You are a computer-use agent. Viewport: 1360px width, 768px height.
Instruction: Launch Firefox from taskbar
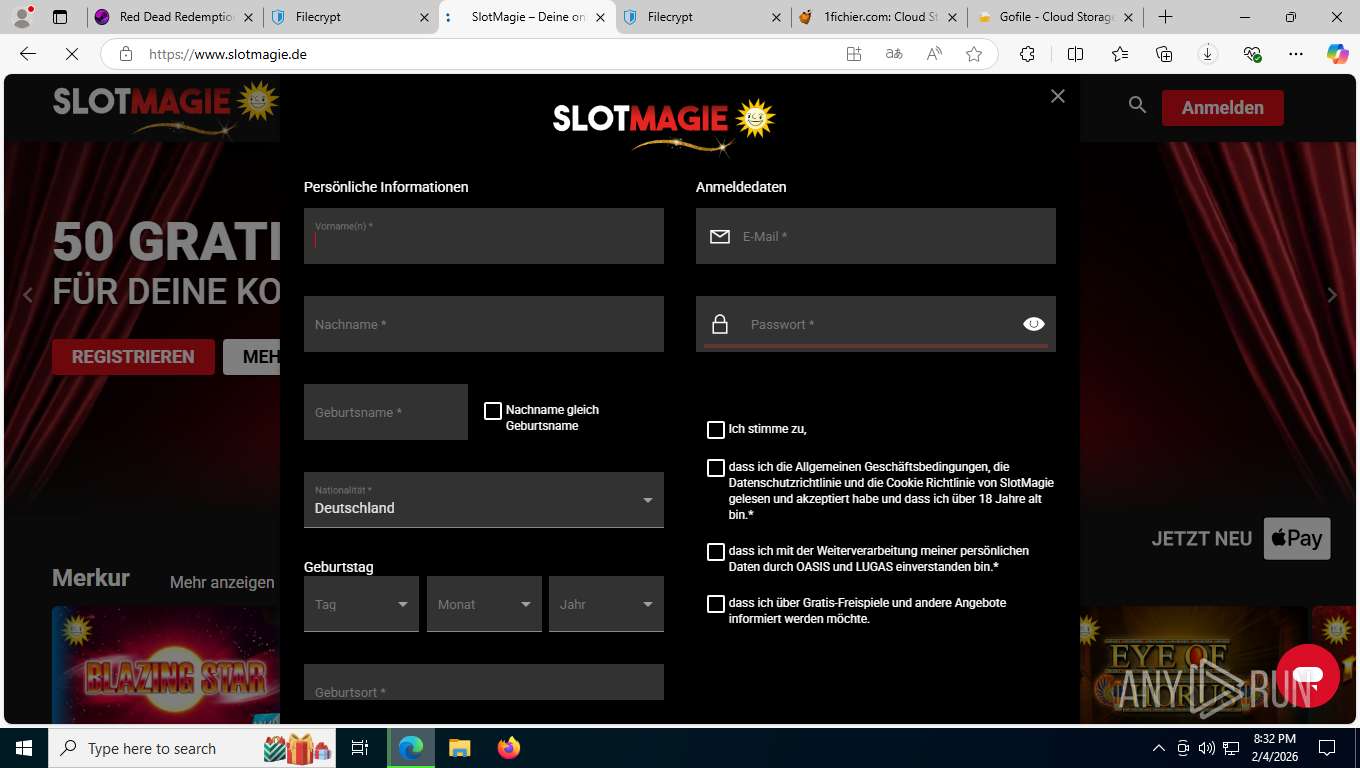pos(509,748)
